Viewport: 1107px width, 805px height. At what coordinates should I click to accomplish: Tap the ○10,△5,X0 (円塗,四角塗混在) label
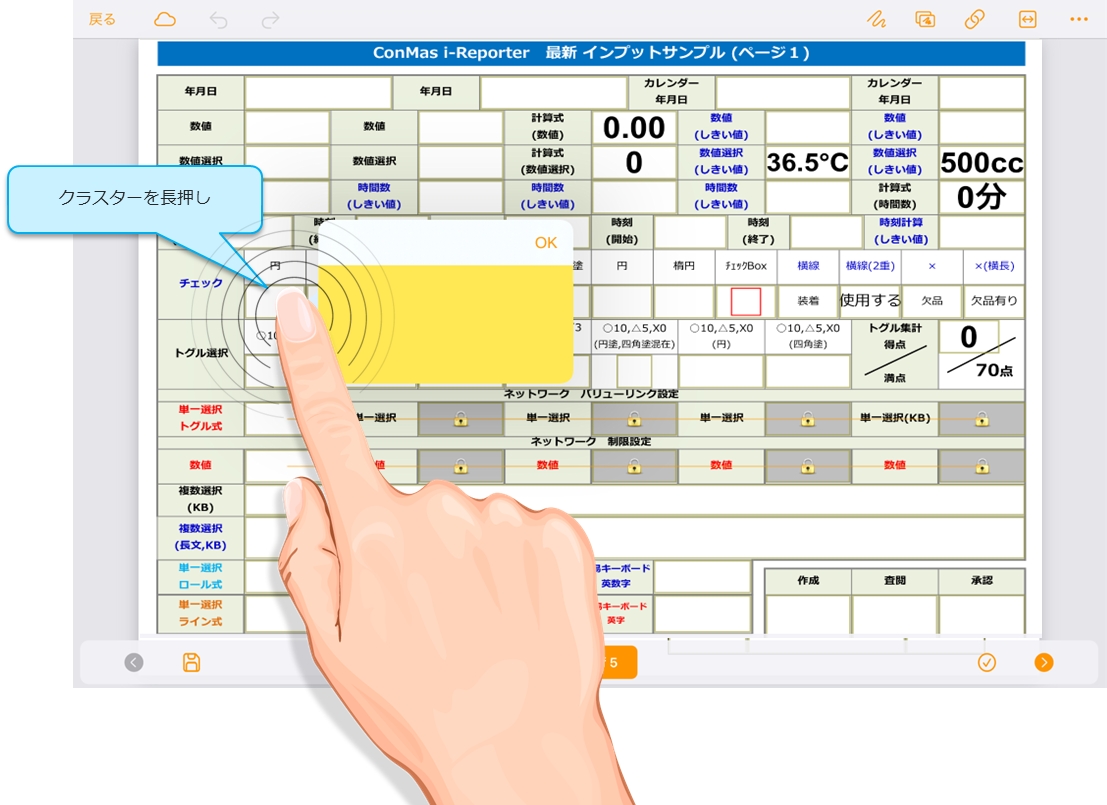coord(634,336)
